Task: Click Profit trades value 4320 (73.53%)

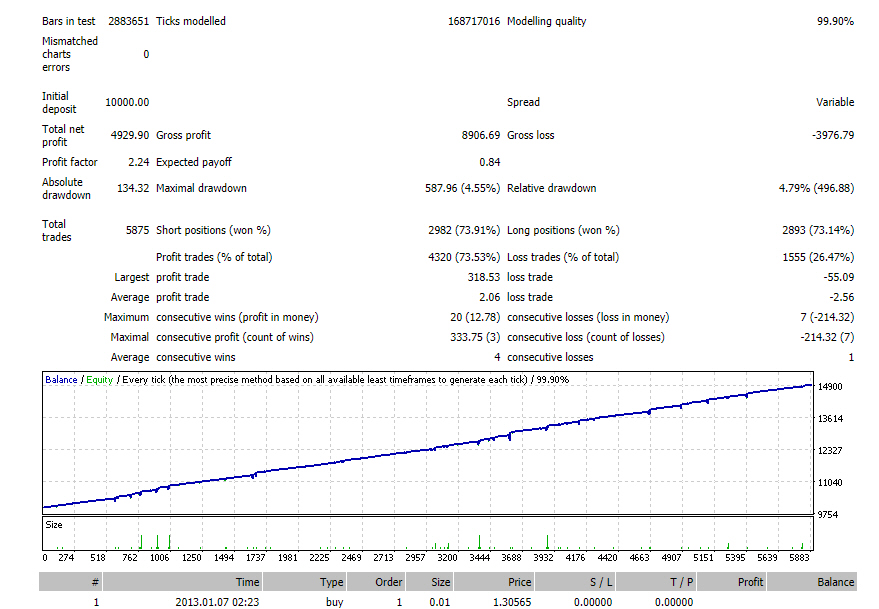Action: (464, 257)
